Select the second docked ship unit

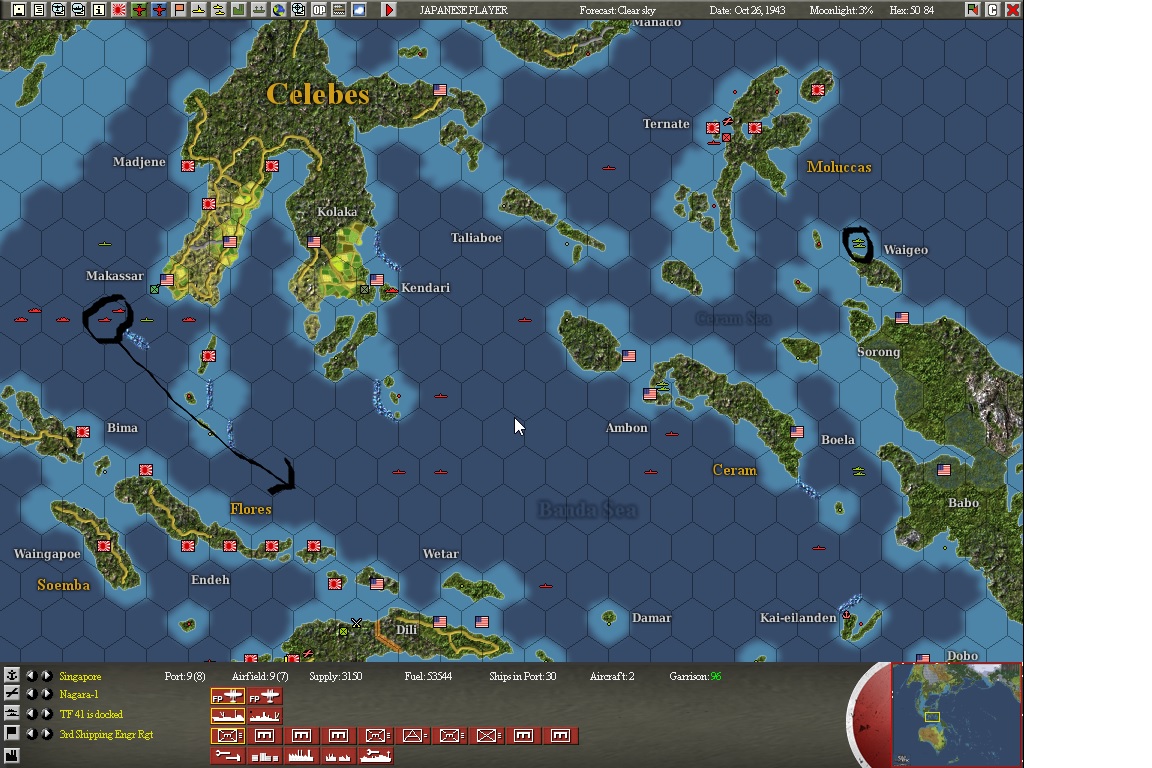click(x=264, y=715)
